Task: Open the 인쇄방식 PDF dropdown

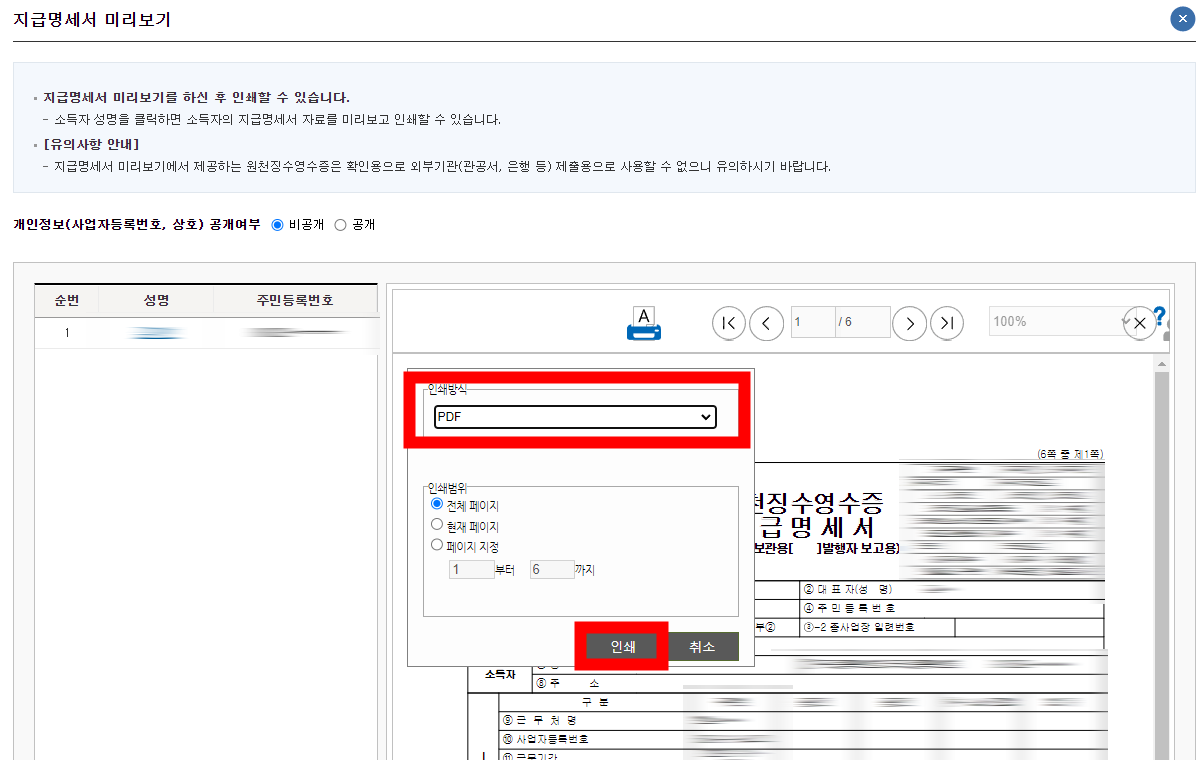Action: [575, 417]
